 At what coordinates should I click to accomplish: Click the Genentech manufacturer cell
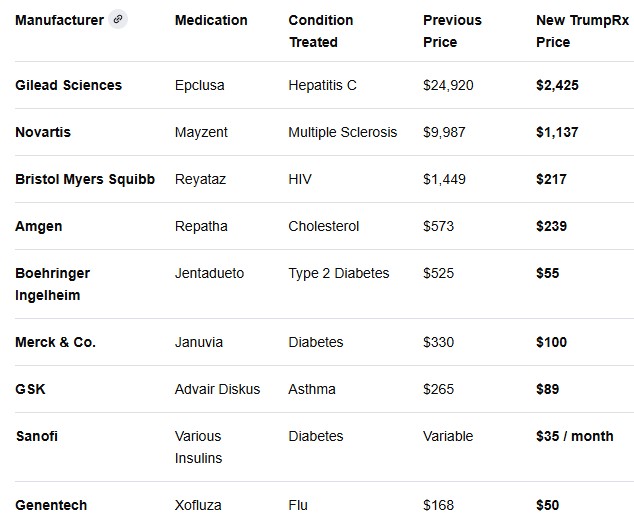point(51,505)
